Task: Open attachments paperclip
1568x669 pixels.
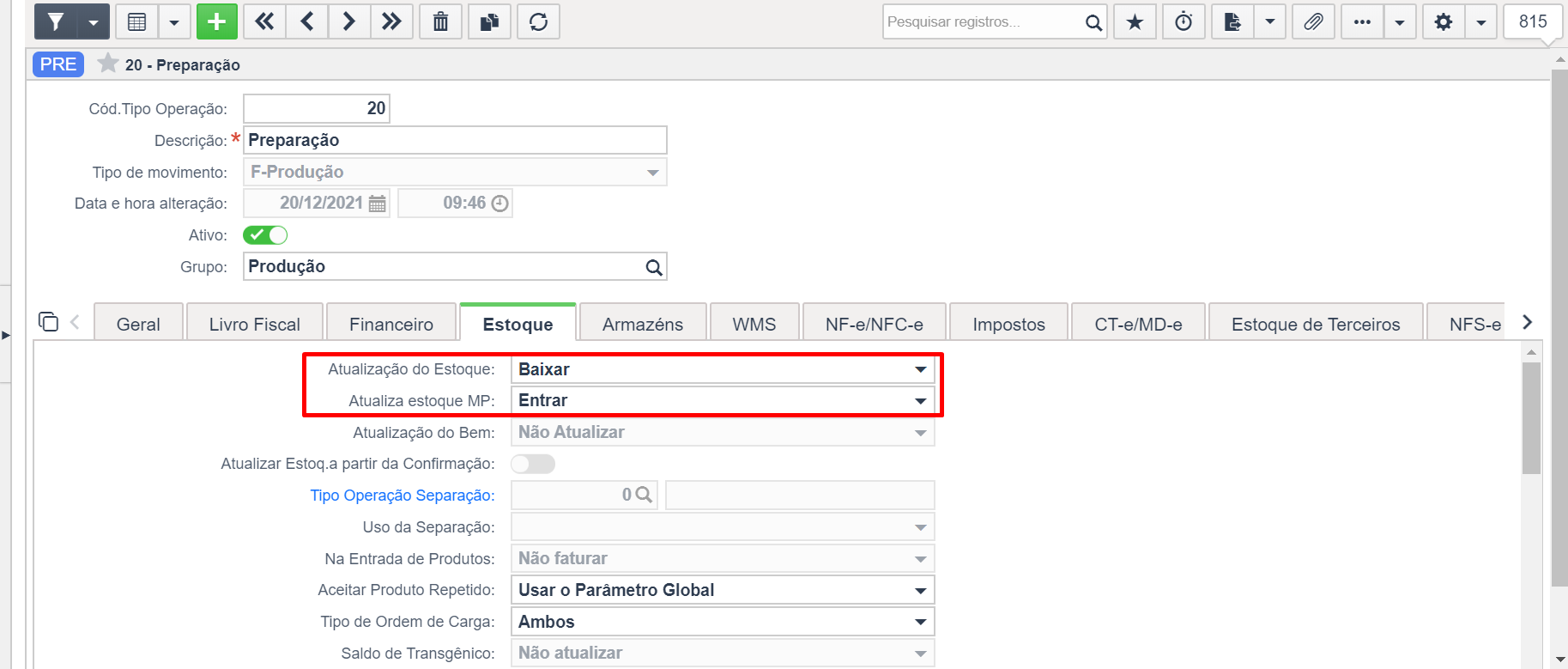Action: 1313,21
